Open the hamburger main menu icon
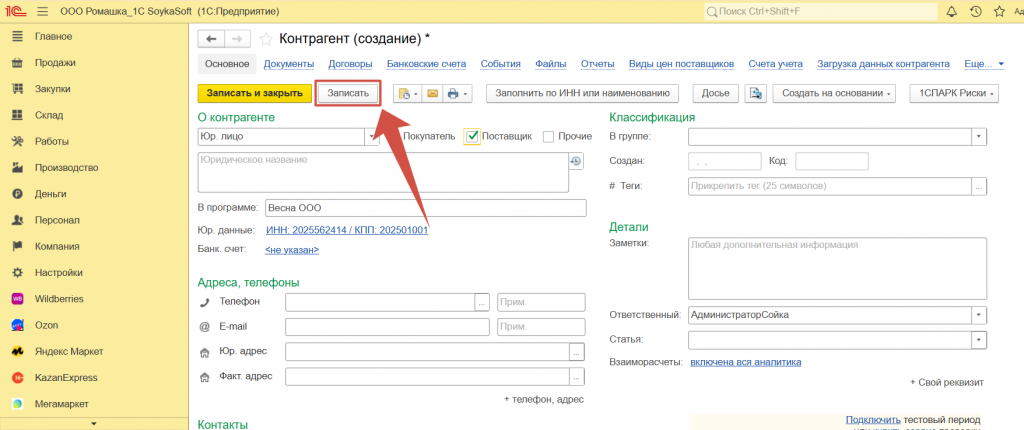 [42, 11]
